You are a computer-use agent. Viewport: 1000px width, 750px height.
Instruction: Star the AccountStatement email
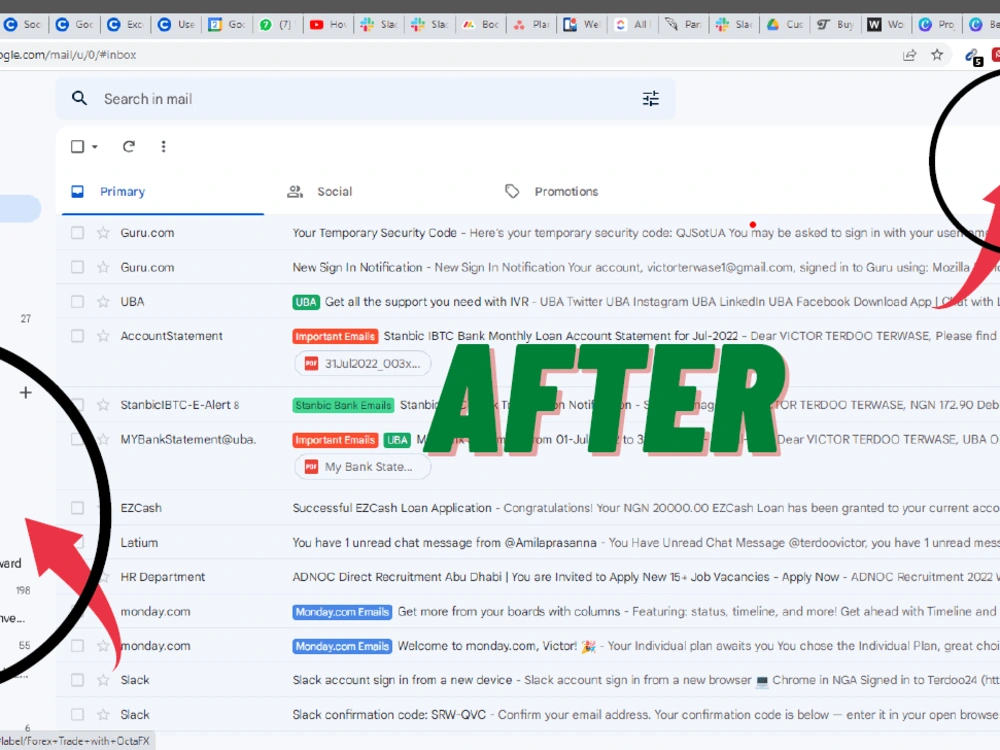tap(103, 336)
